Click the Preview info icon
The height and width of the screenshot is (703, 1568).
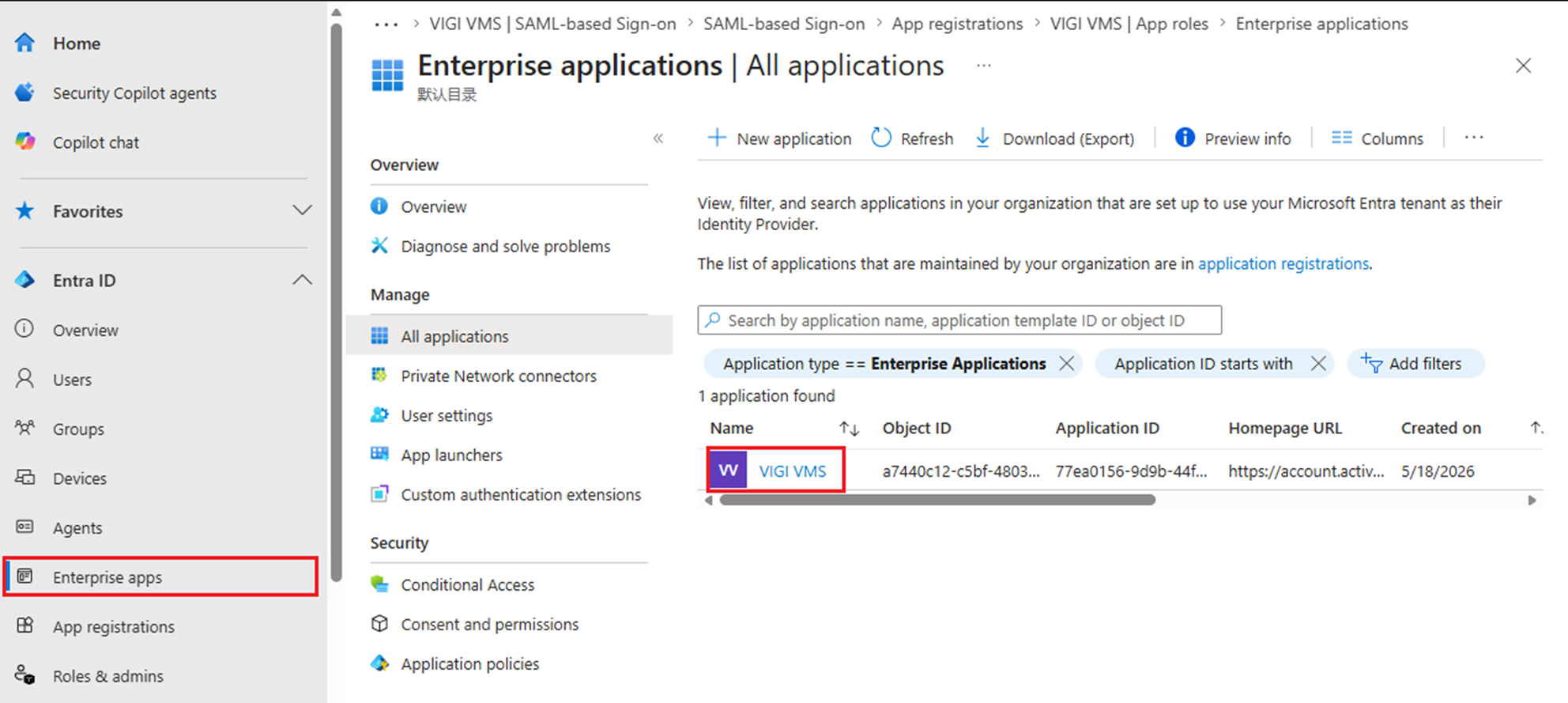point(1185,138)
